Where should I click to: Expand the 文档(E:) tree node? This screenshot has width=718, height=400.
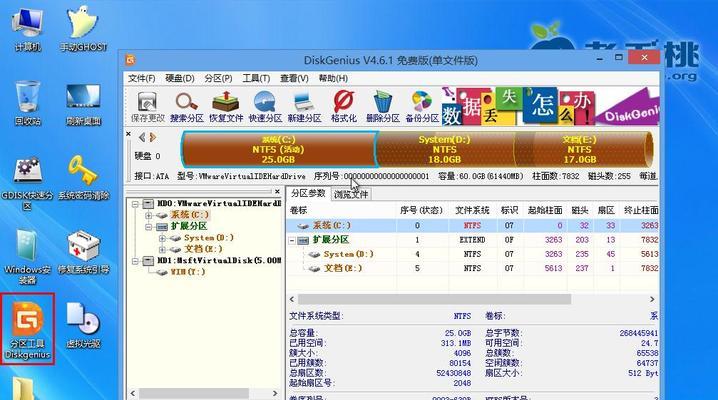[x=162, y=249]
